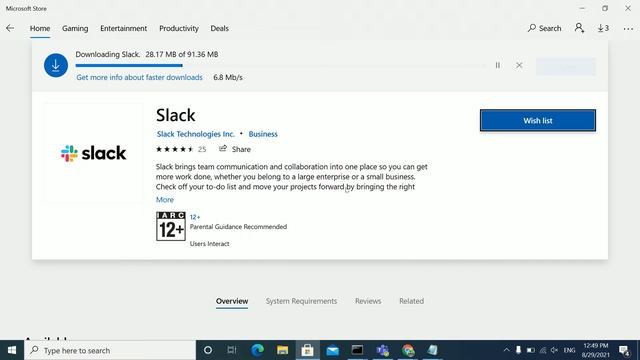Viewport: 640px width, 360px height.
Task: Open the taskbar clock and date
Action: 596,350
